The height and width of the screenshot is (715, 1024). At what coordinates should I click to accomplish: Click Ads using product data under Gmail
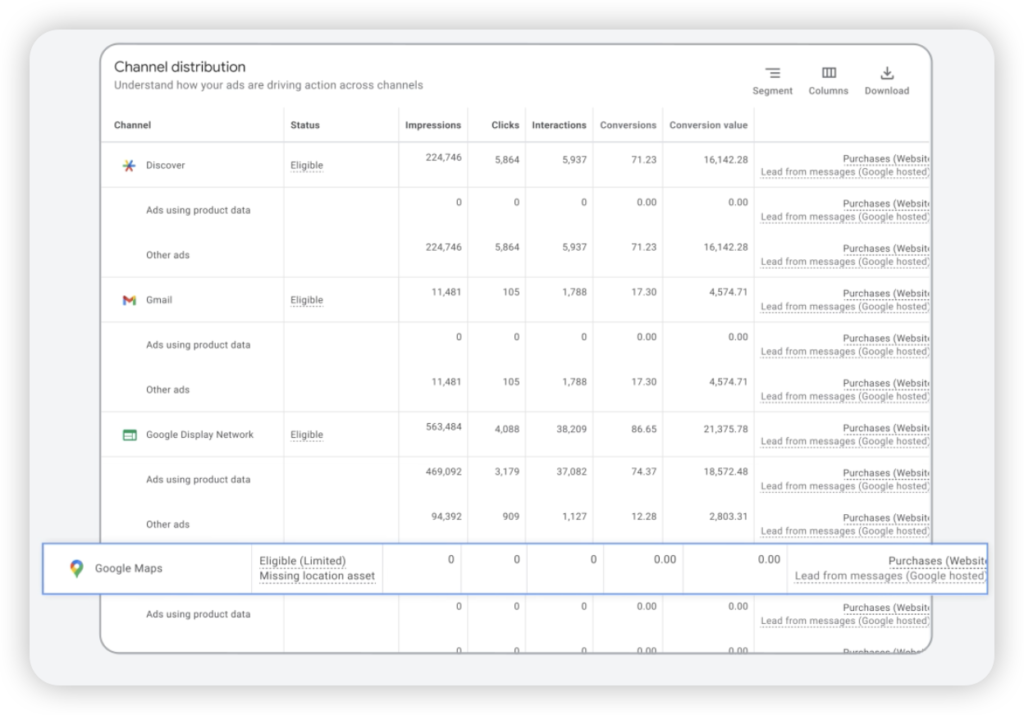[x=199, y=345]
